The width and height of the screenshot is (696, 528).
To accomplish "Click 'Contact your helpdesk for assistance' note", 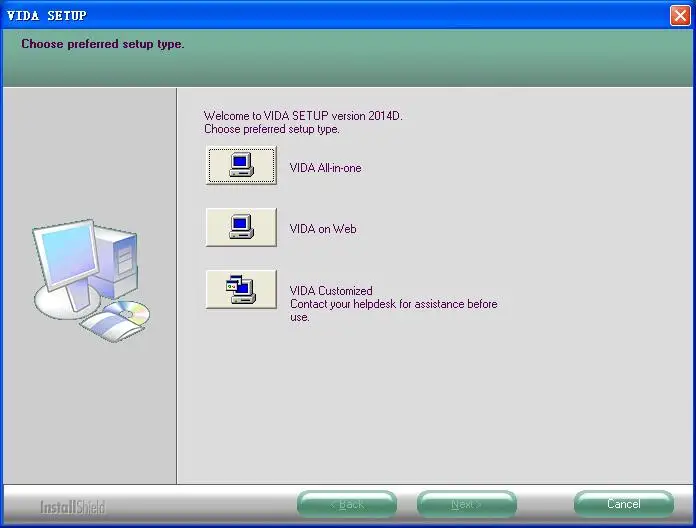I will [x=393, y=311].
